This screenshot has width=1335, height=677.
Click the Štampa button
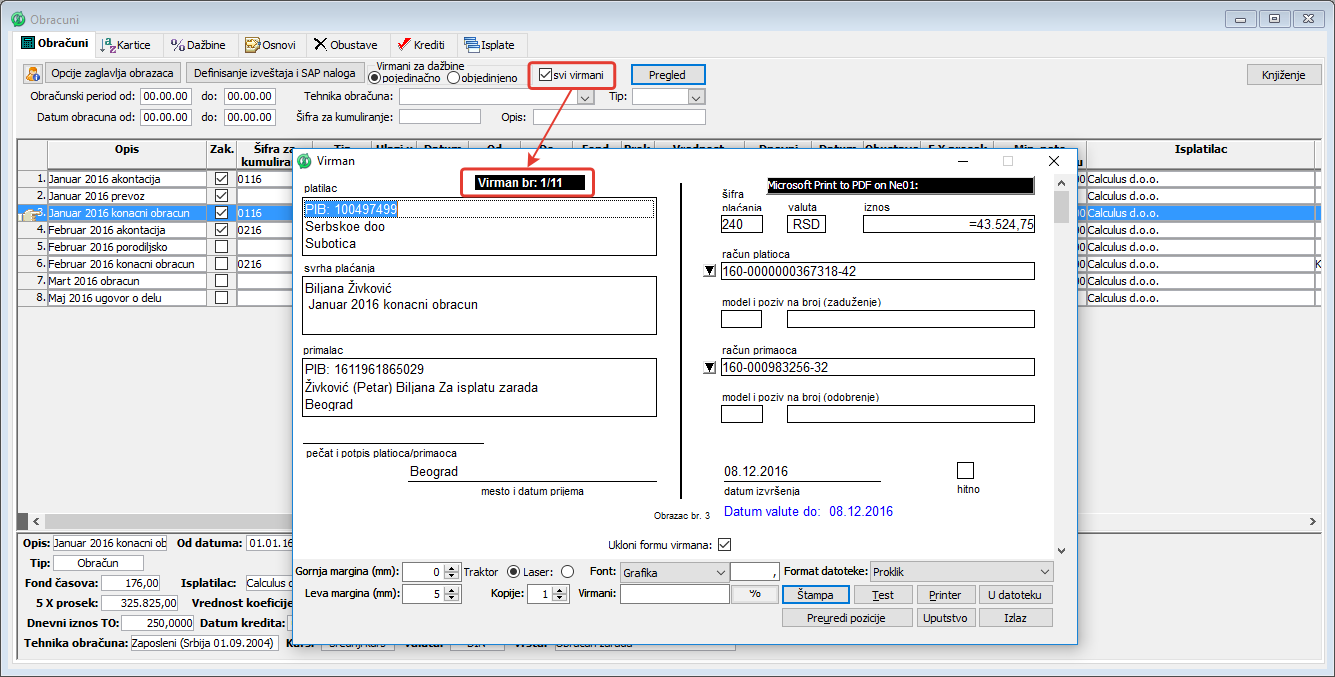click(x=816, y=594)
